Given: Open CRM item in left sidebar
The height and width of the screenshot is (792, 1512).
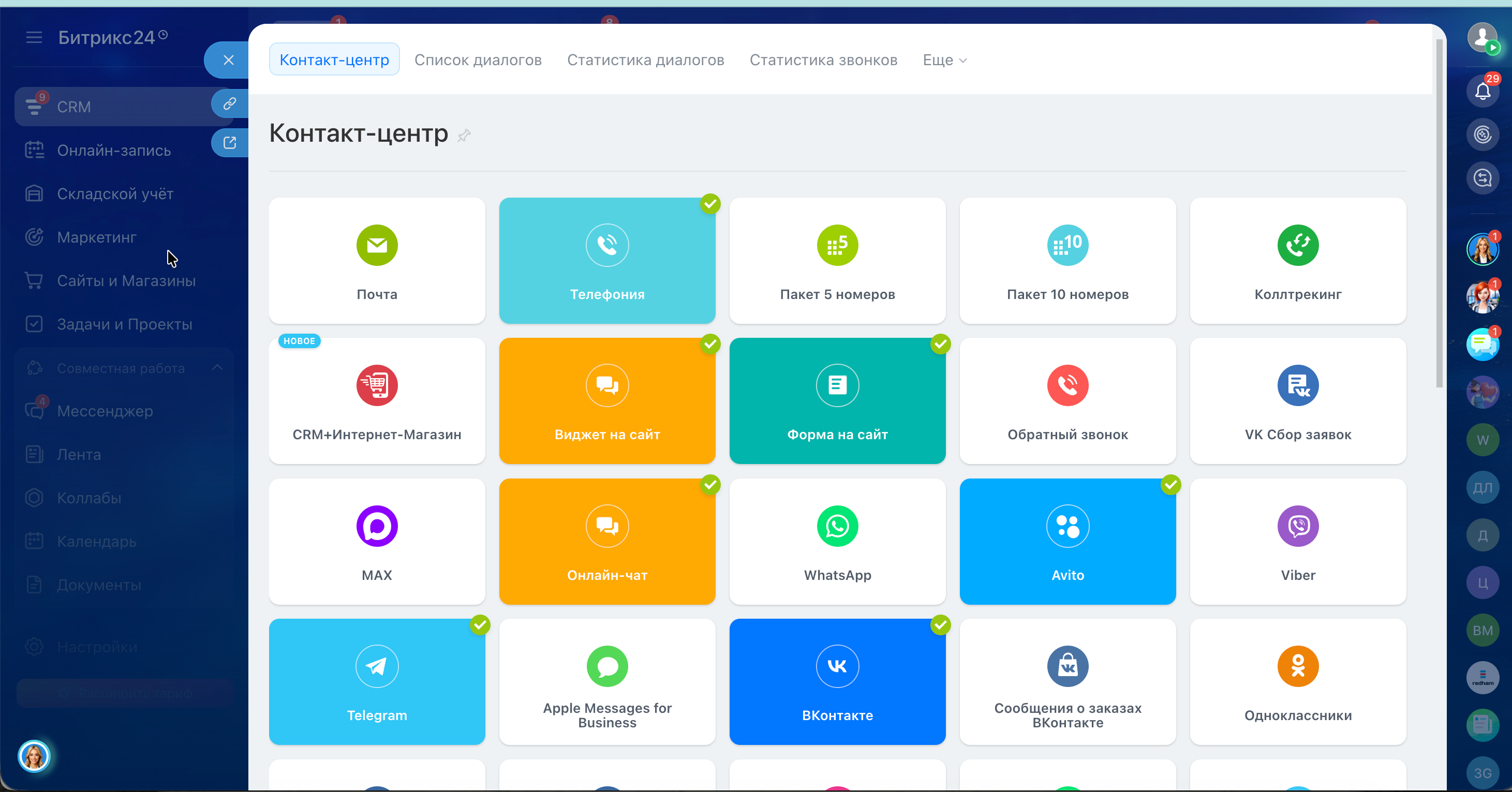Looking at the screenshot, I should pos(74,107).
